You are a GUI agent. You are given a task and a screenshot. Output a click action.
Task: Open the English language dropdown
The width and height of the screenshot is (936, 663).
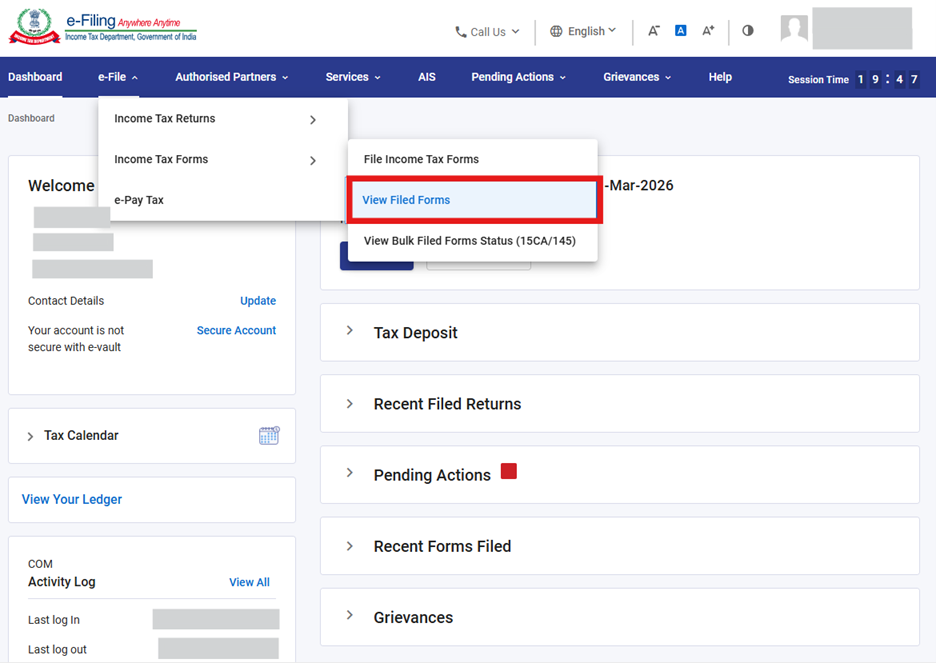[583, 31]
